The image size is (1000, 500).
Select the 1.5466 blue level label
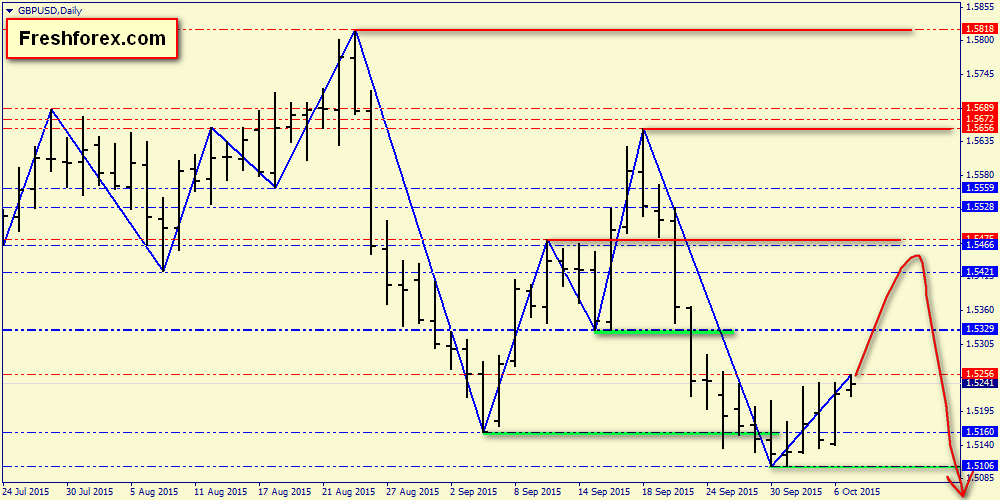click(x=978, y=245)
